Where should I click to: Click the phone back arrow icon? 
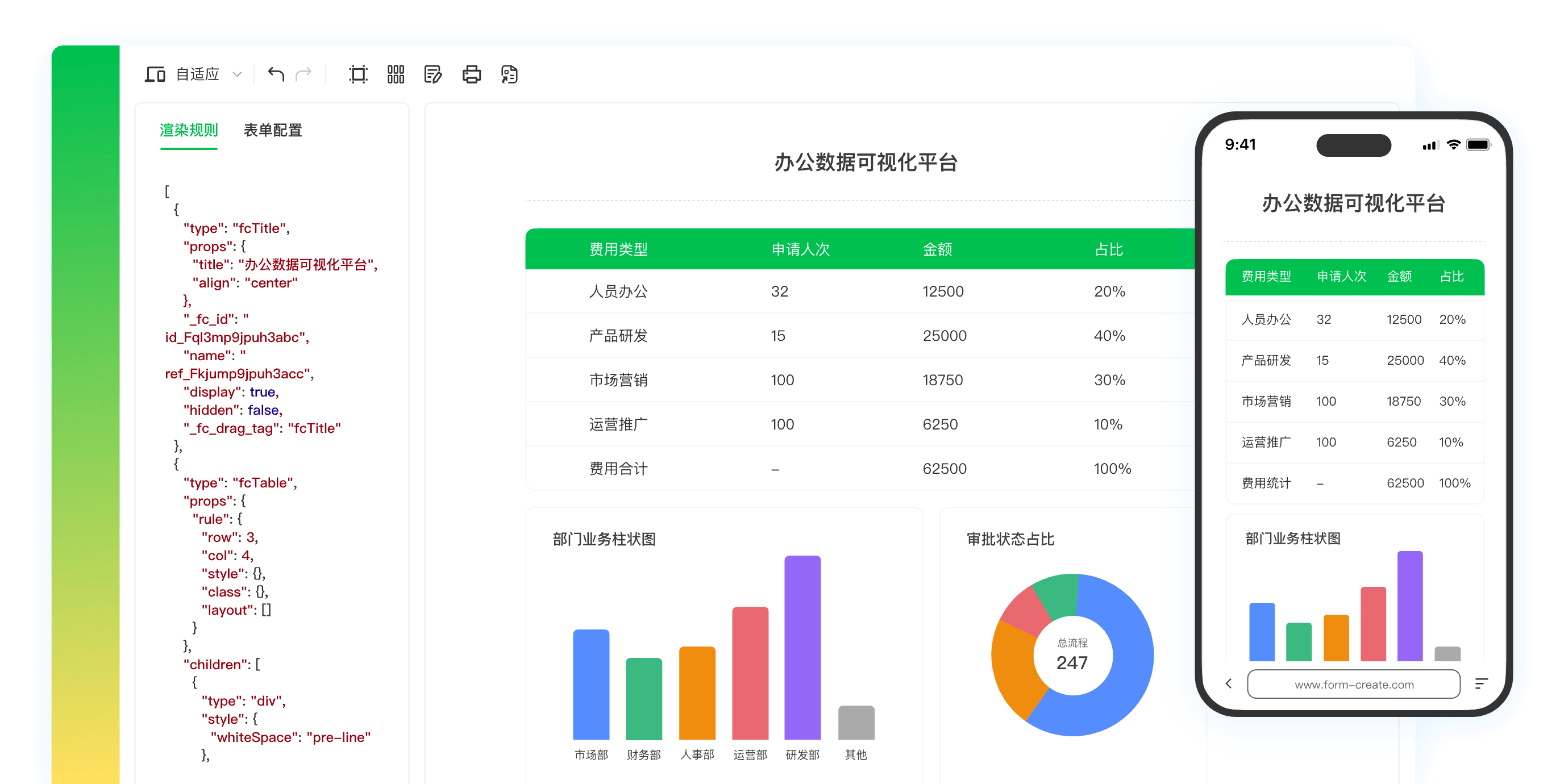[1229, 683]
